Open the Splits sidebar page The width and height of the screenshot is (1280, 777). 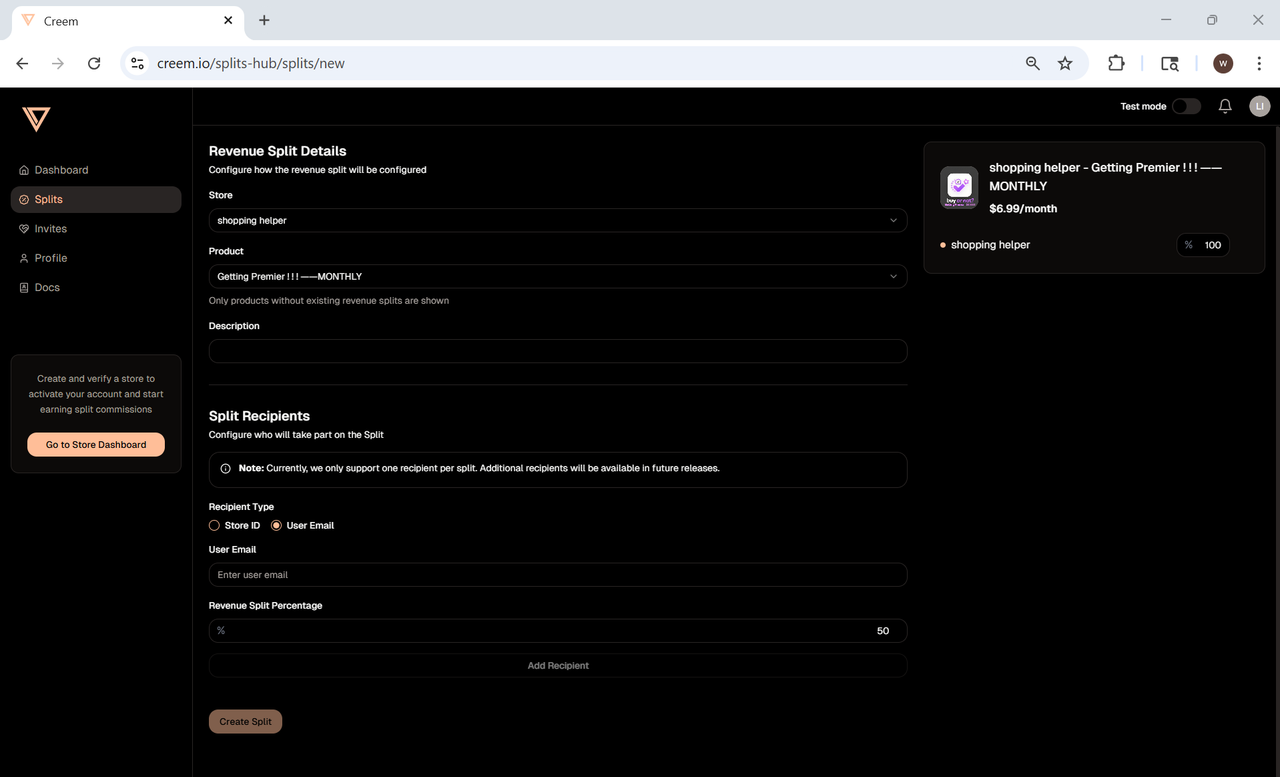[96, 199]
